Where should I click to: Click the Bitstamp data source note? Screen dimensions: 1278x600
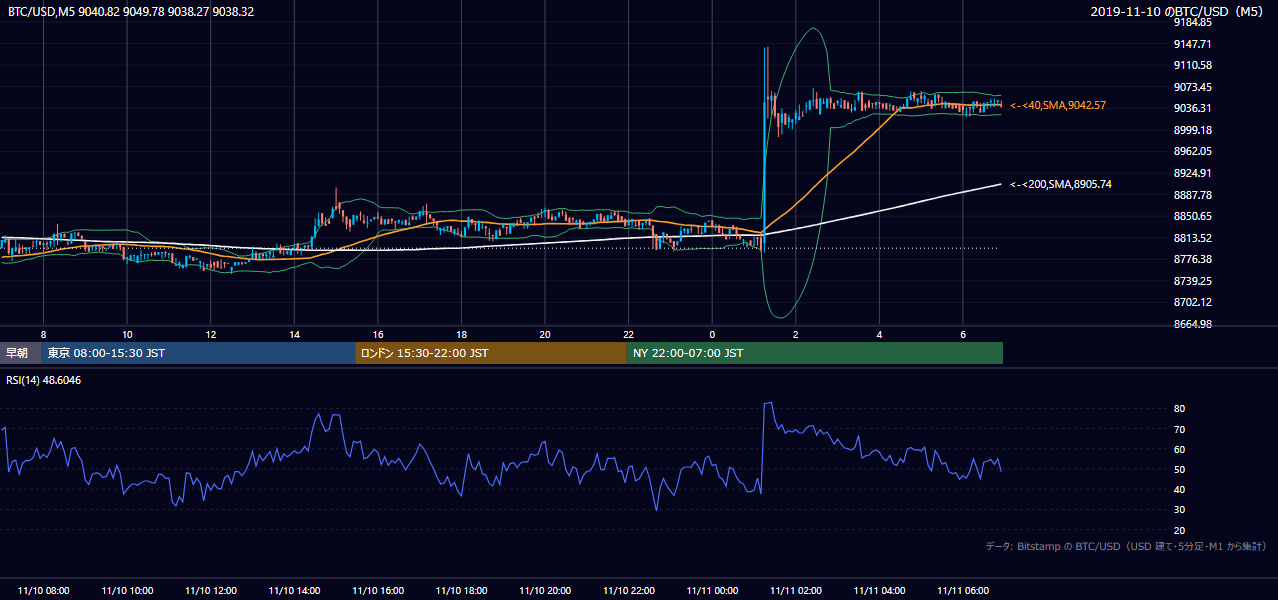(x=1126, y=546)
